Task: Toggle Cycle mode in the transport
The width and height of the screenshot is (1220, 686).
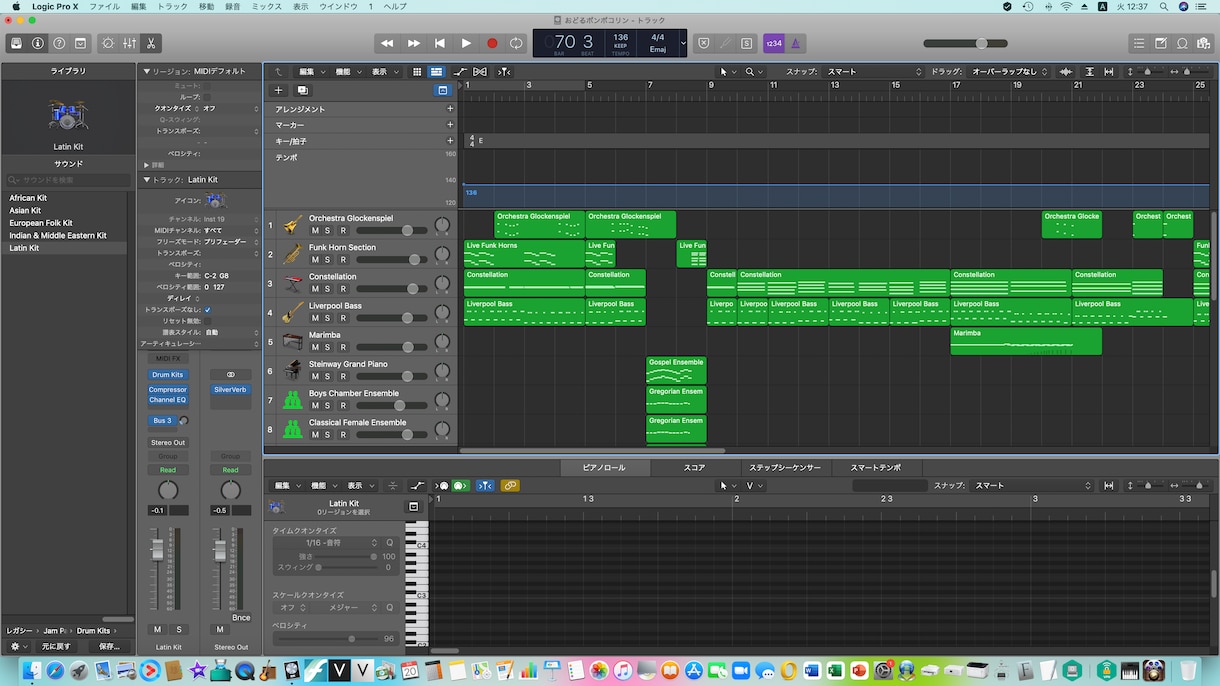Action: 516,43
